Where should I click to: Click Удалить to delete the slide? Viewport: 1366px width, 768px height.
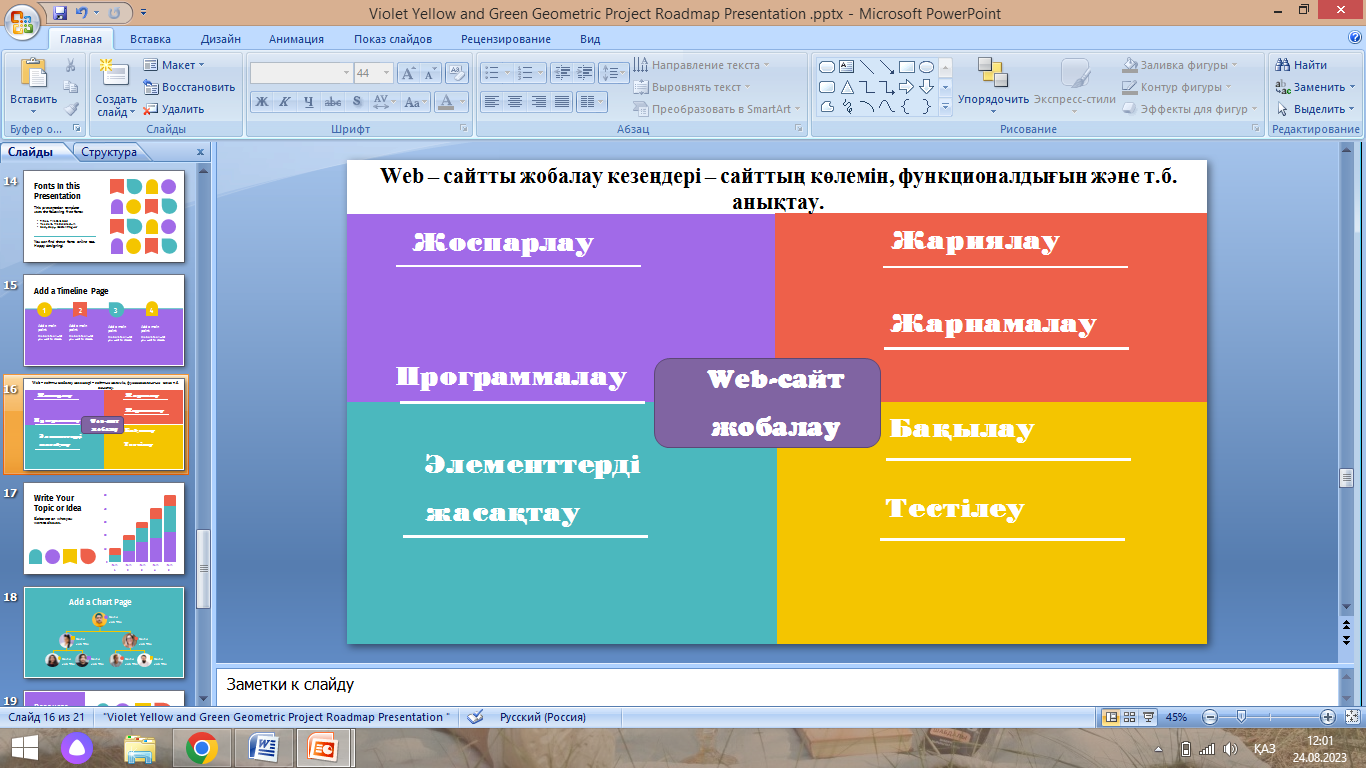coord(174,109)
